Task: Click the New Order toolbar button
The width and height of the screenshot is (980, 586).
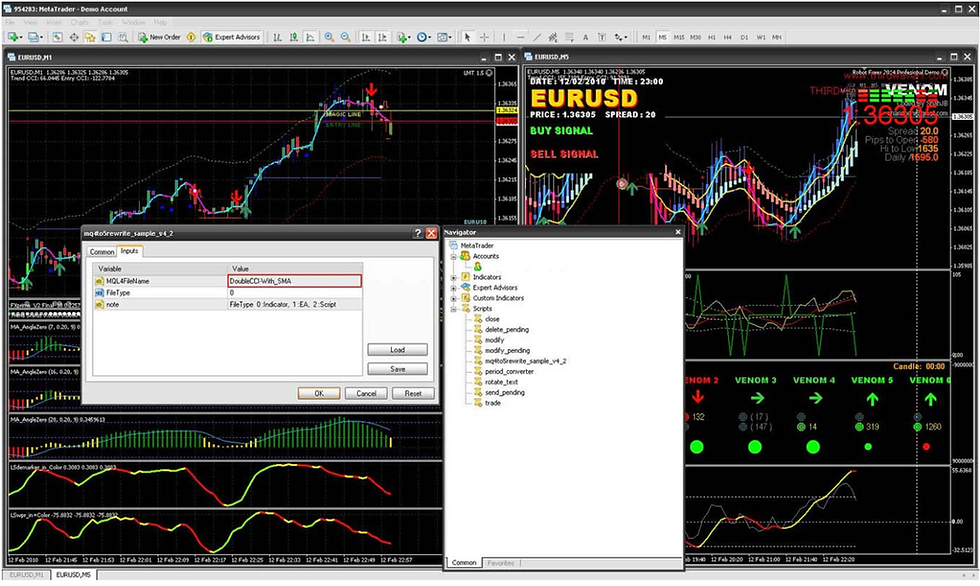Action: [159, 37]
